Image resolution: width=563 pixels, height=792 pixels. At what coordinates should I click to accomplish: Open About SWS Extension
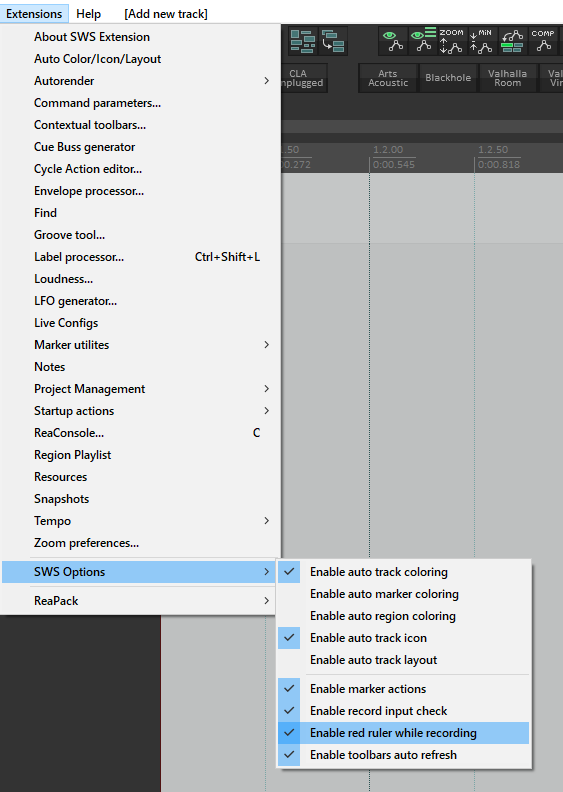click(x=139, y=37)
